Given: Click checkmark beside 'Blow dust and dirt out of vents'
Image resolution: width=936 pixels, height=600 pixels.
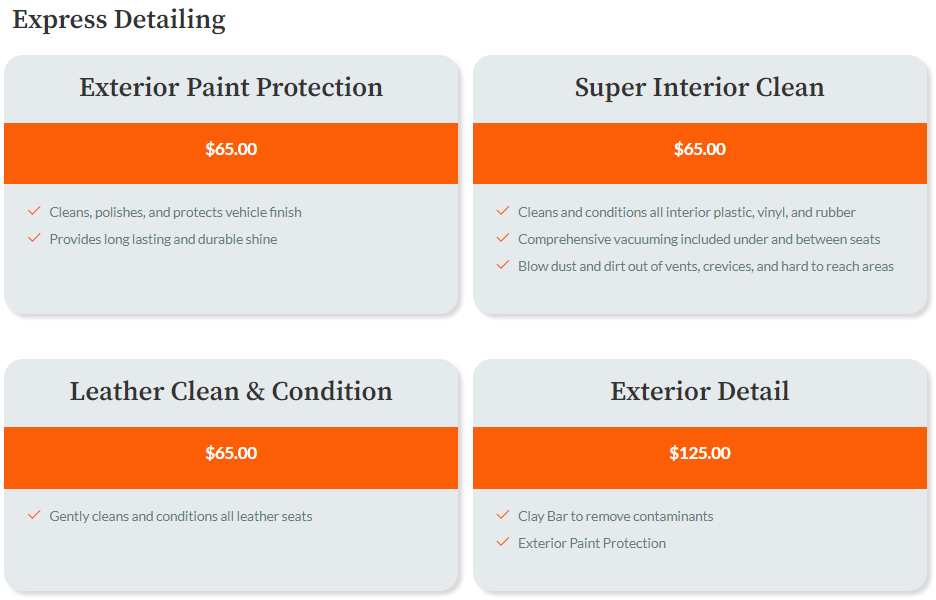Looking at the screenshot, I should pyautogui.click(x=503, y=265).
